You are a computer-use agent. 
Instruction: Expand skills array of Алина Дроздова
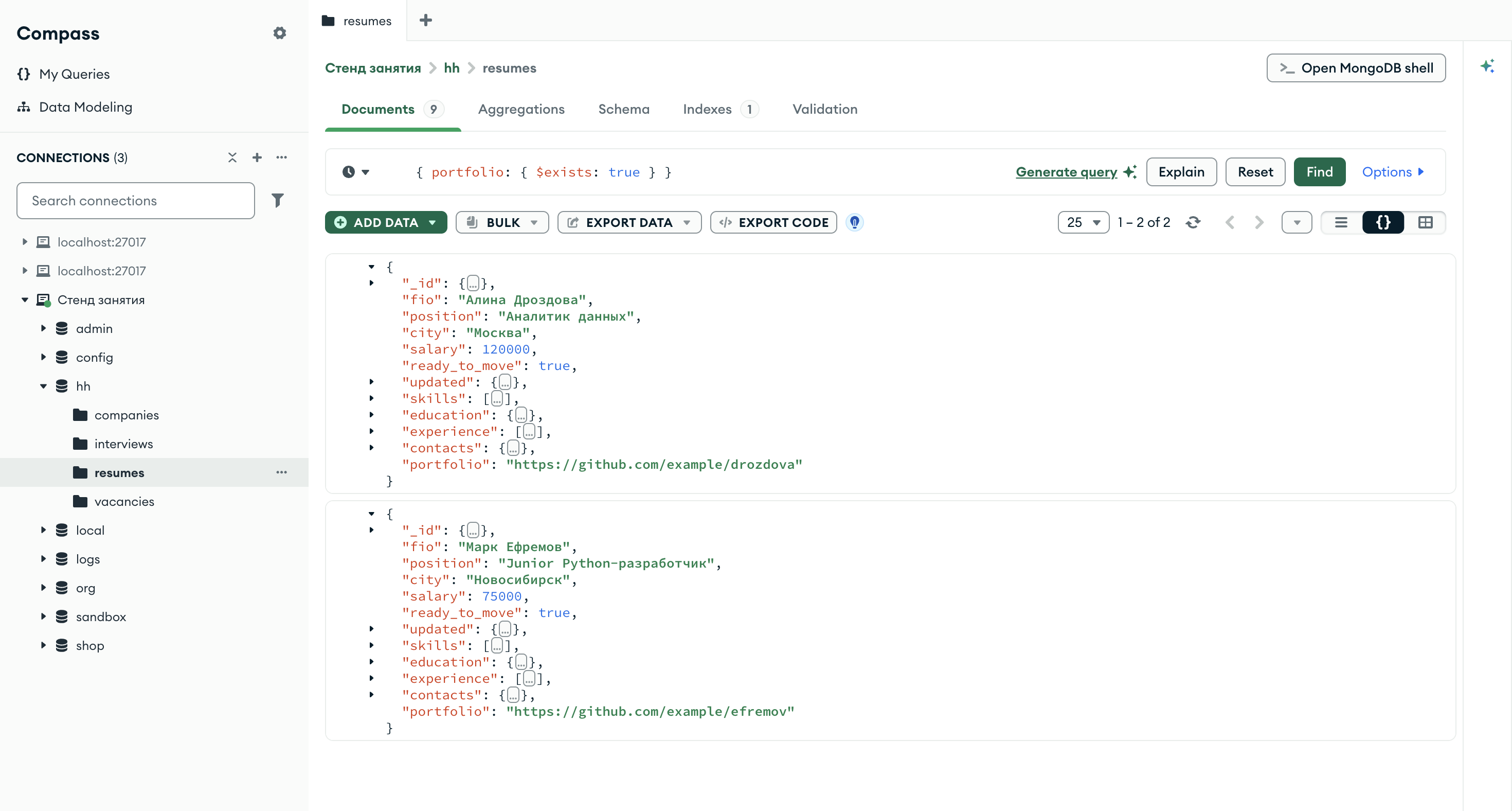[371, 398]
